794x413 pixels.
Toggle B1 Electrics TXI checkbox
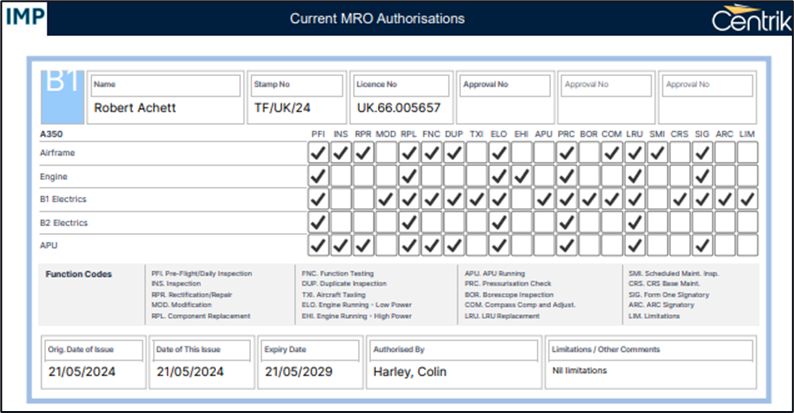pyautogui.click(x=476, y=199)
